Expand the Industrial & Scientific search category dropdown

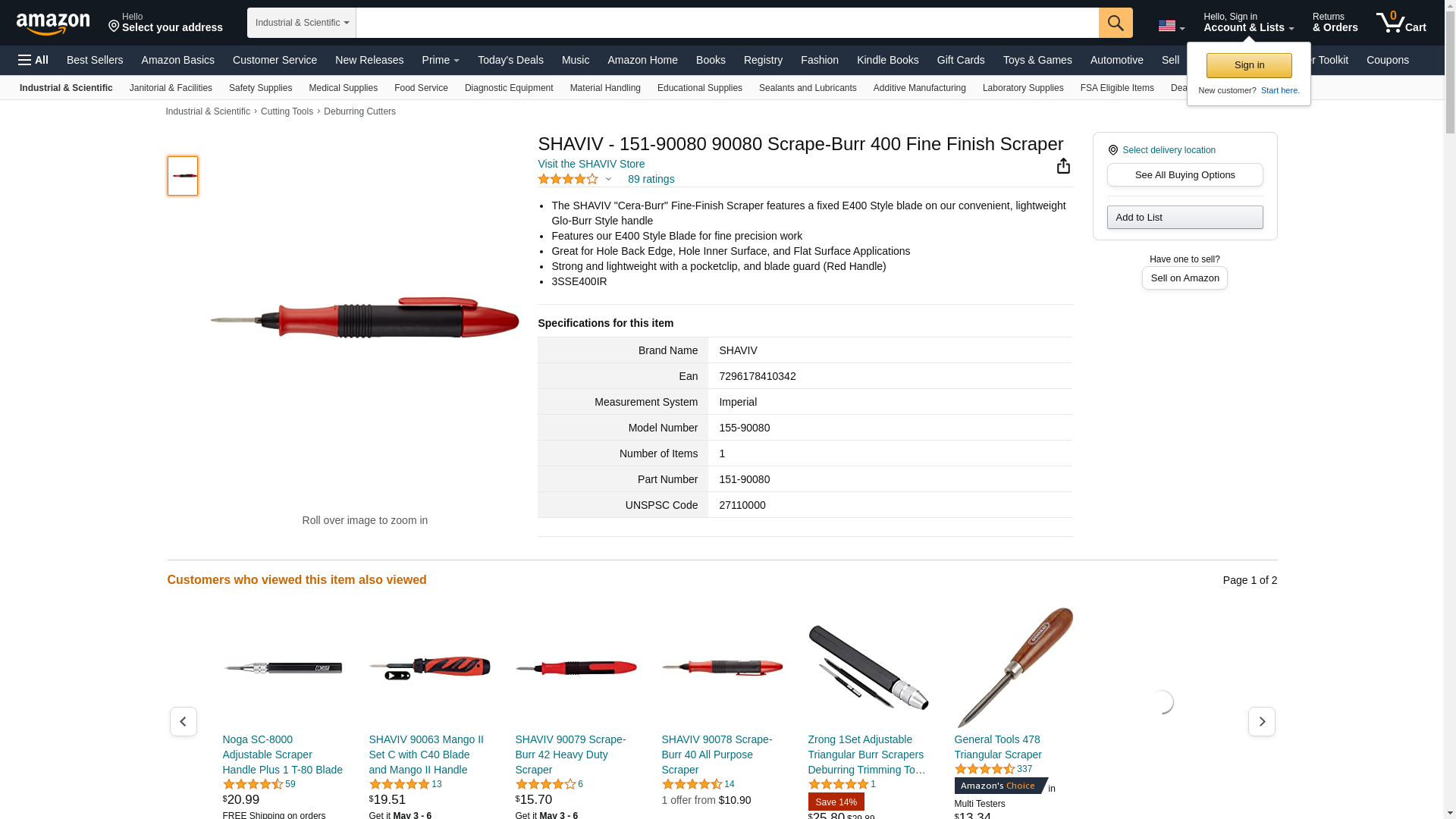point(302,23)
